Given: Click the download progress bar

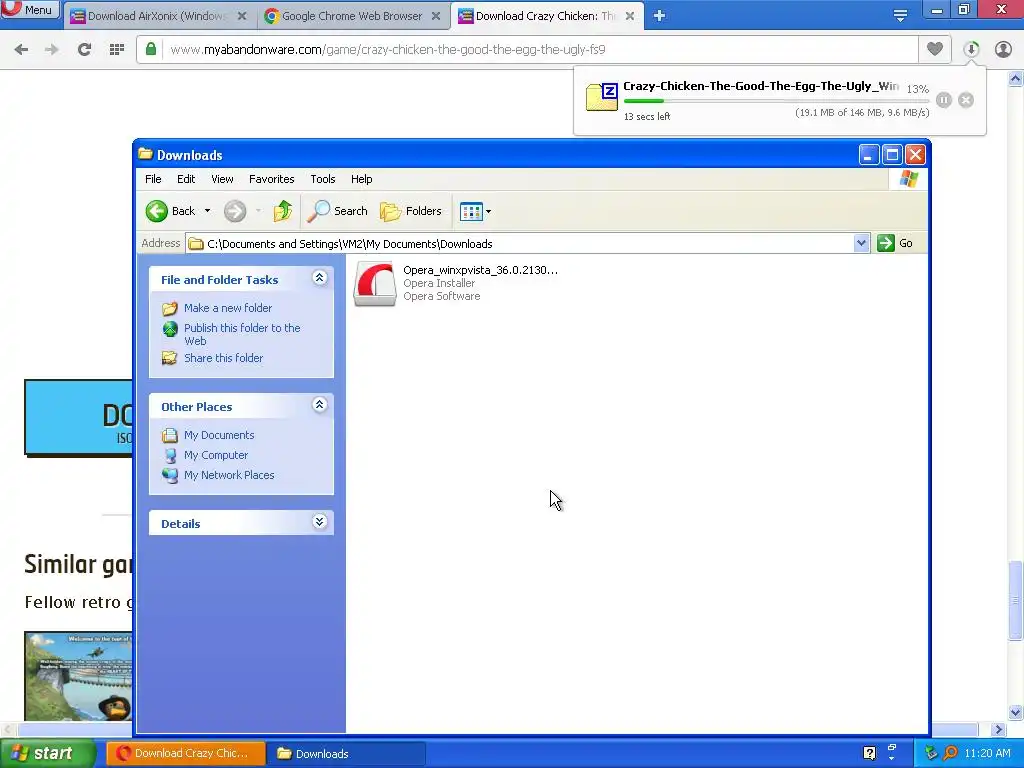Looking at the screenshot, I should [x=776, y=101].
